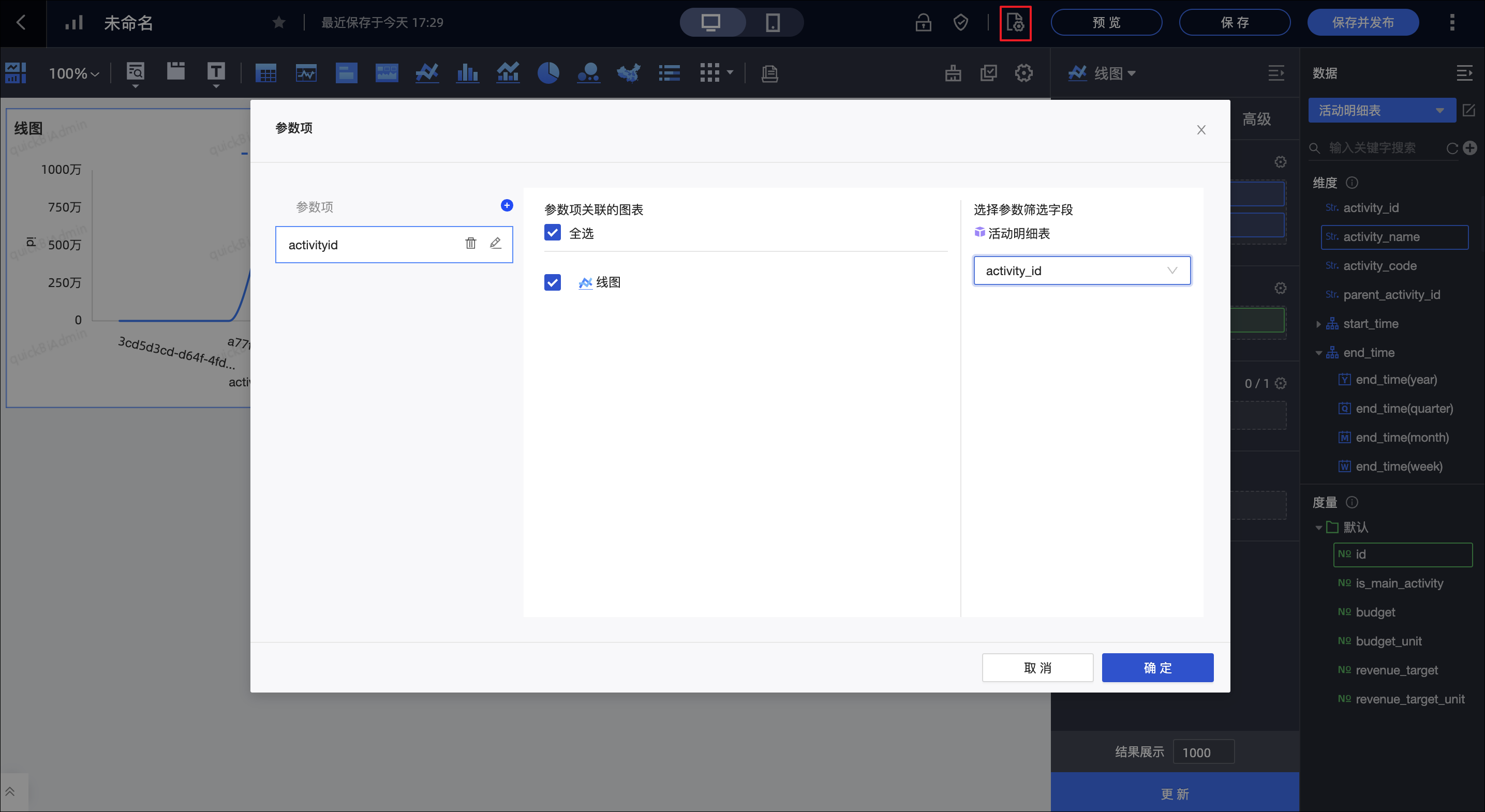Uncheck the 全选 checkbox
1485x812 pixels.
click(552, 233)
